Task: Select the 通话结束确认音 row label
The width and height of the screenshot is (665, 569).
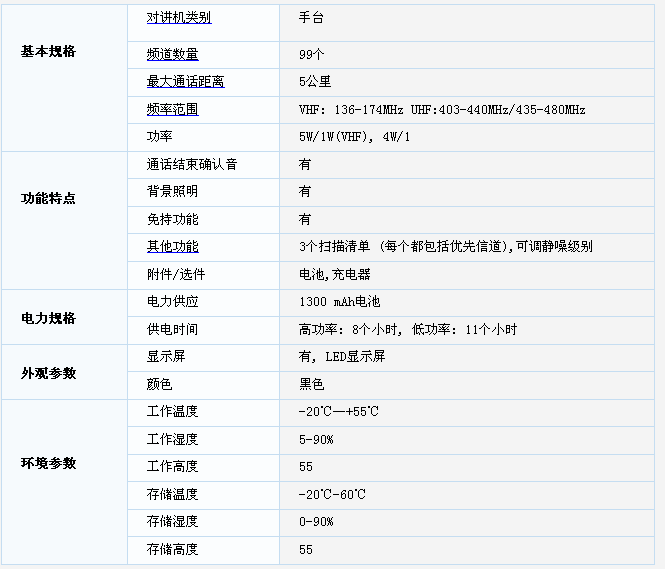Action: pyautogui.click(x=192, y=164)
